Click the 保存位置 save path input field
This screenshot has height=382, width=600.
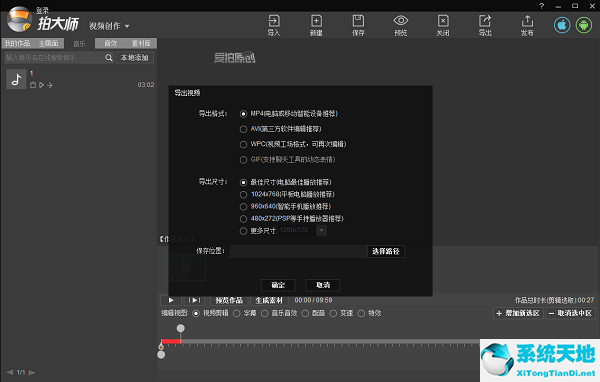point(298,251)
